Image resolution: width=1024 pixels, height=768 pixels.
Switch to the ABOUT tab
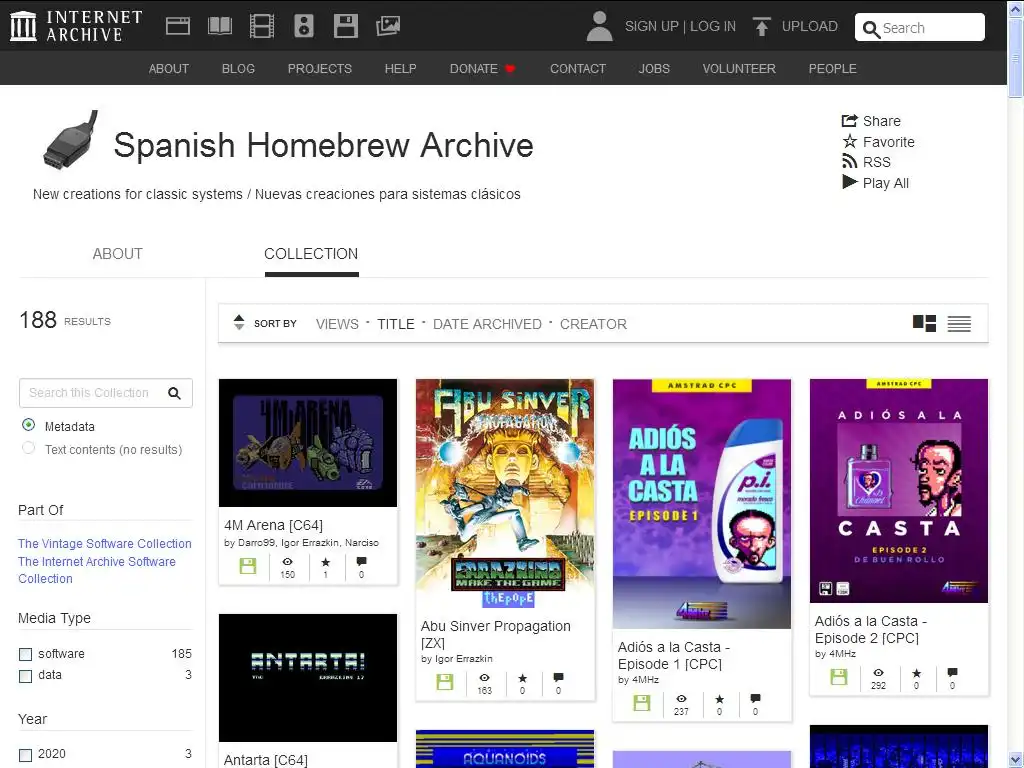point(118,253)
